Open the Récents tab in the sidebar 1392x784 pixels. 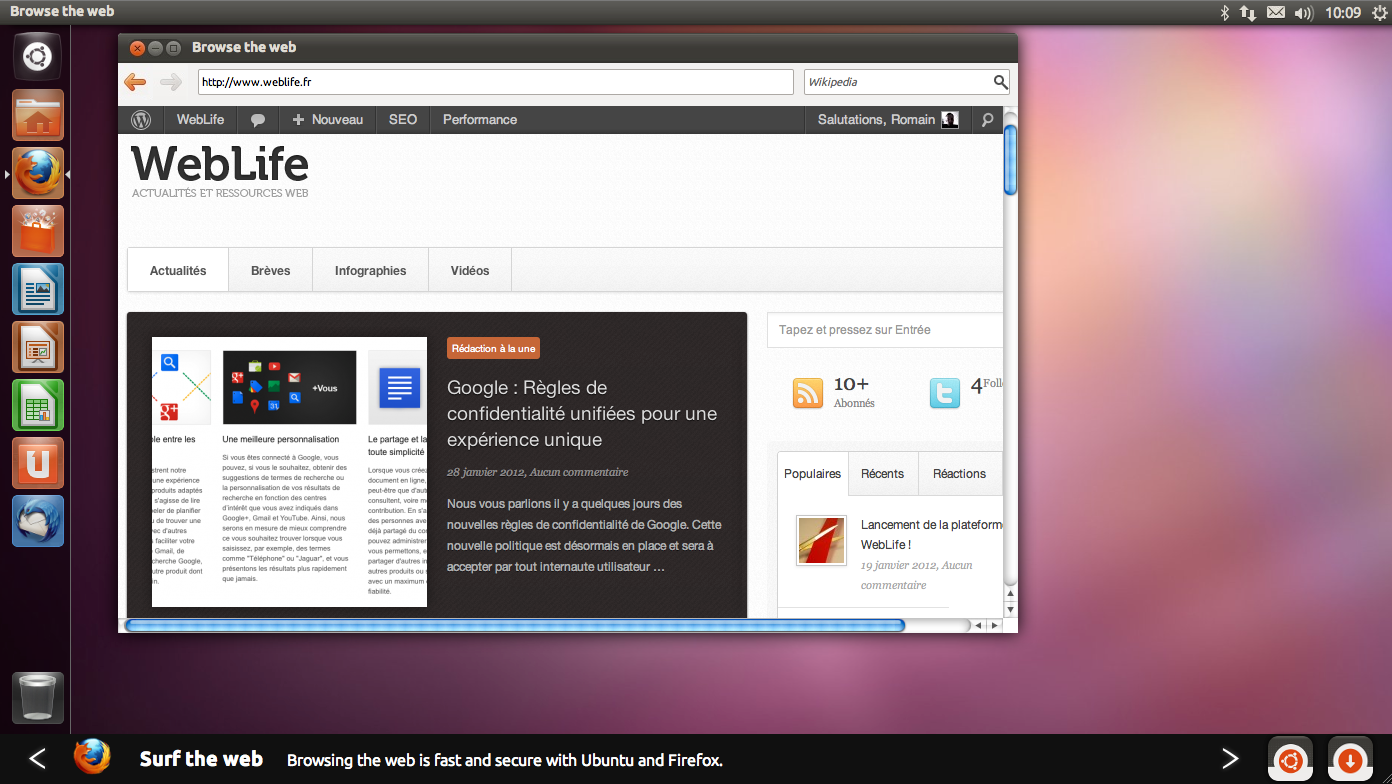click(883, 473)
